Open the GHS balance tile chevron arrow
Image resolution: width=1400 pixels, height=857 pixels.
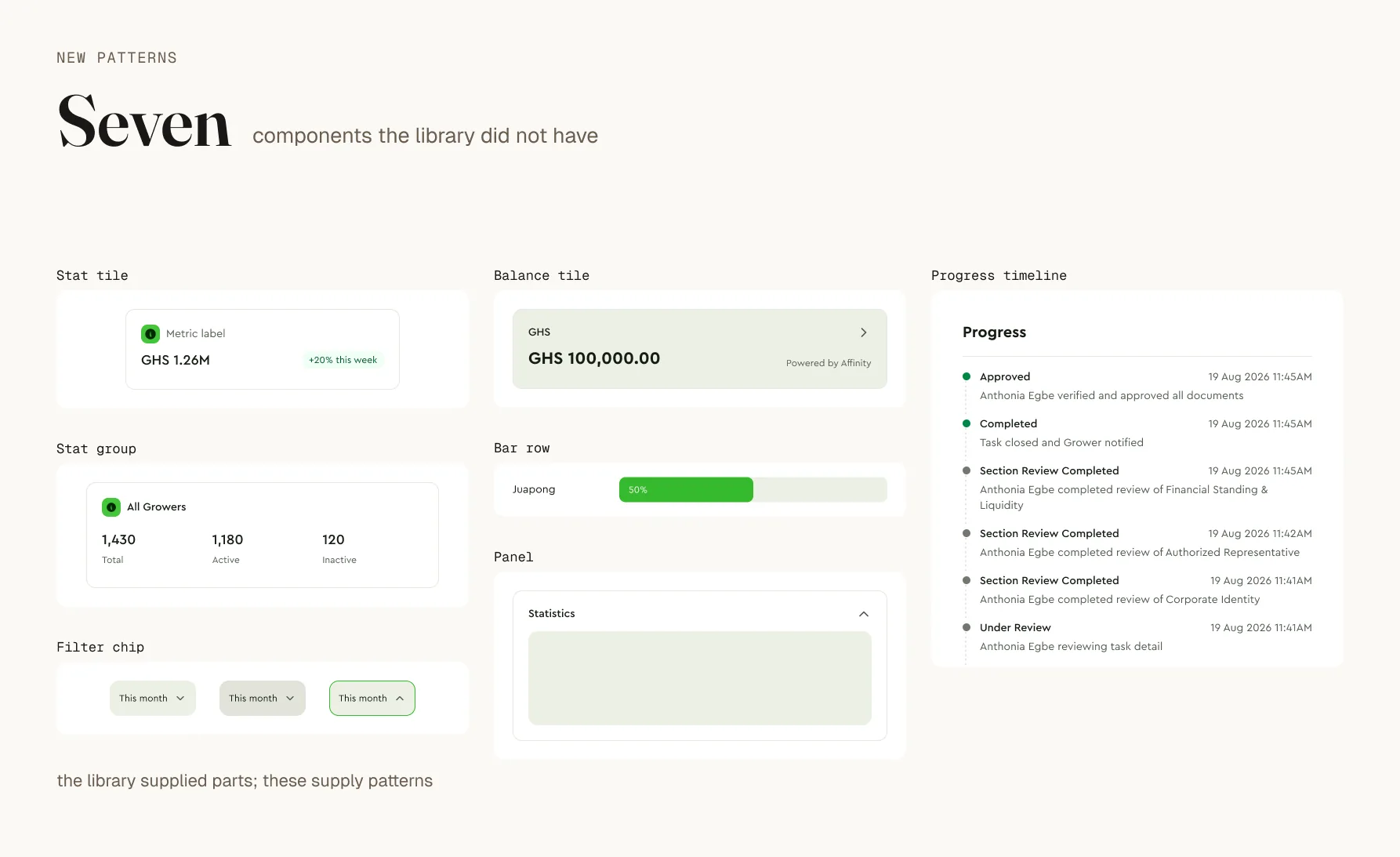pos(864,332)
